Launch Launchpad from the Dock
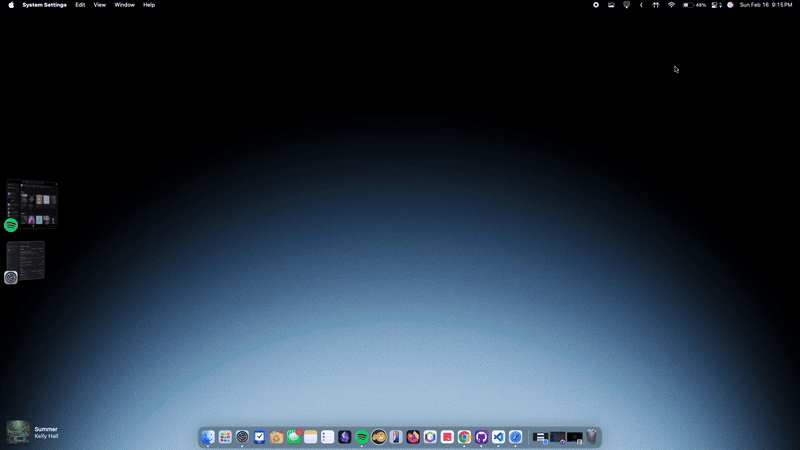This screenshot has width=800, height=450. coord(225,437)
